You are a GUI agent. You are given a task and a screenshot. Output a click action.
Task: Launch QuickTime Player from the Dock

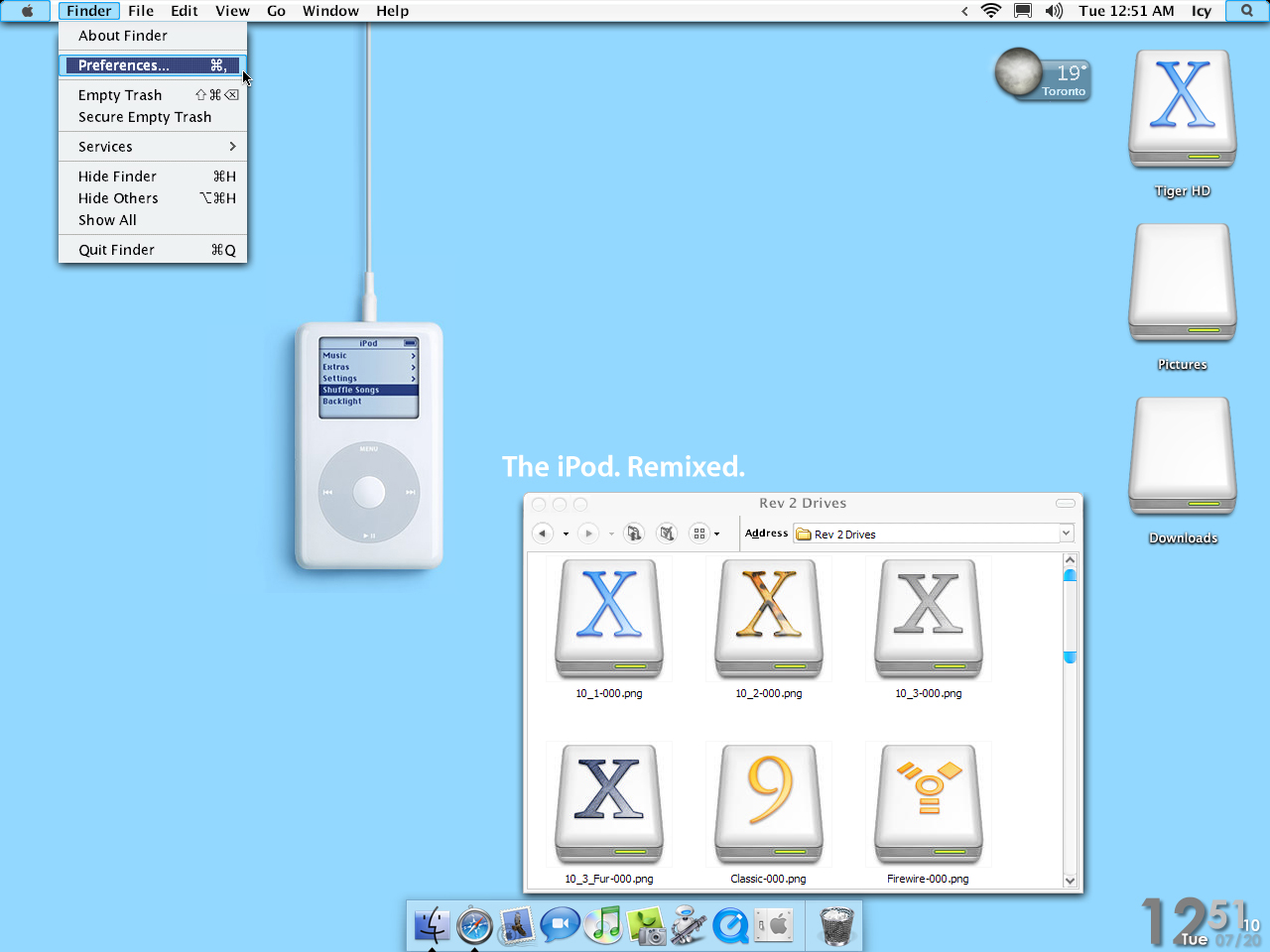click(x=731, y=925)
